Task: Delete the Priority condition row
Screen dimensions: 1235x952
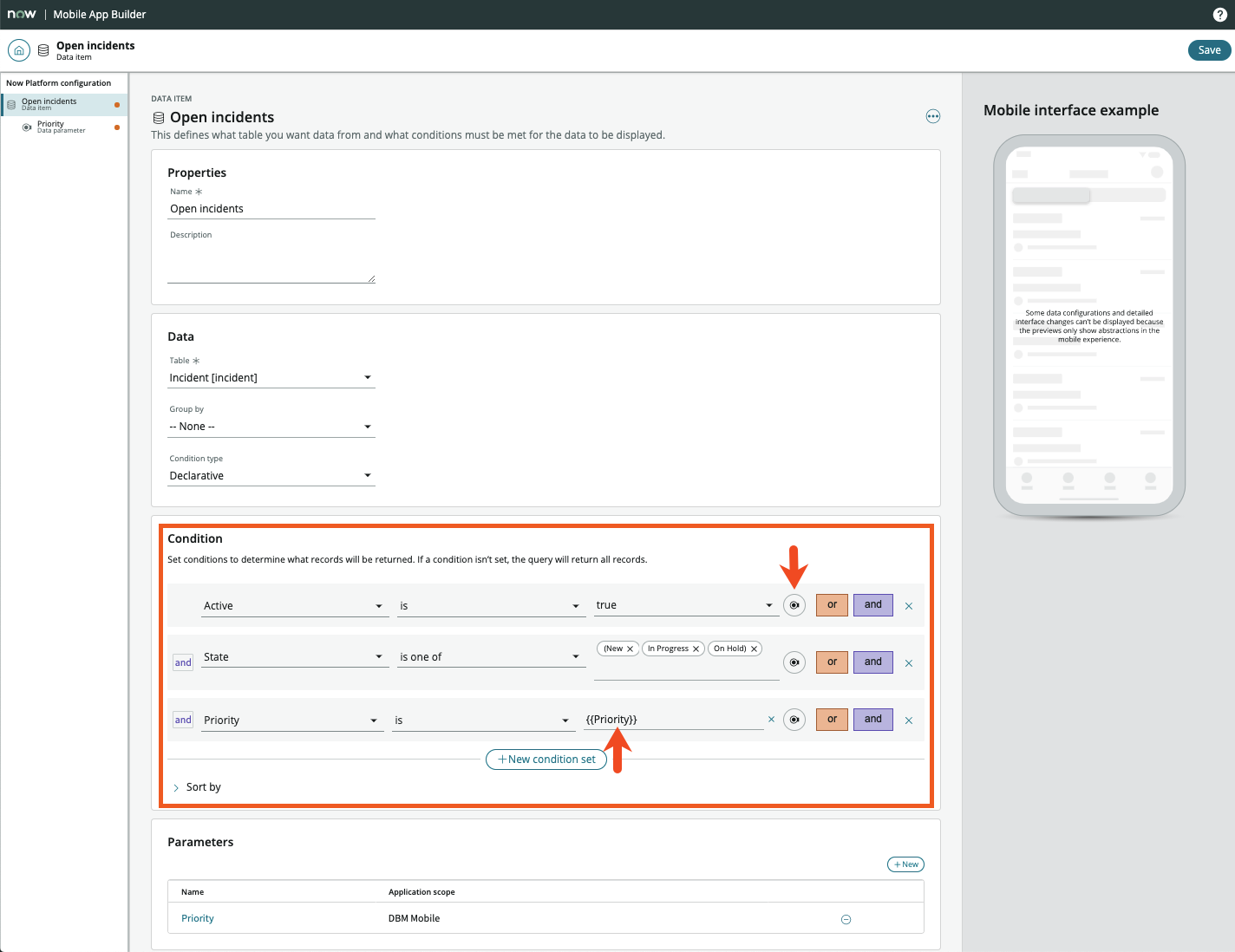Action: [x=909, y=721]
